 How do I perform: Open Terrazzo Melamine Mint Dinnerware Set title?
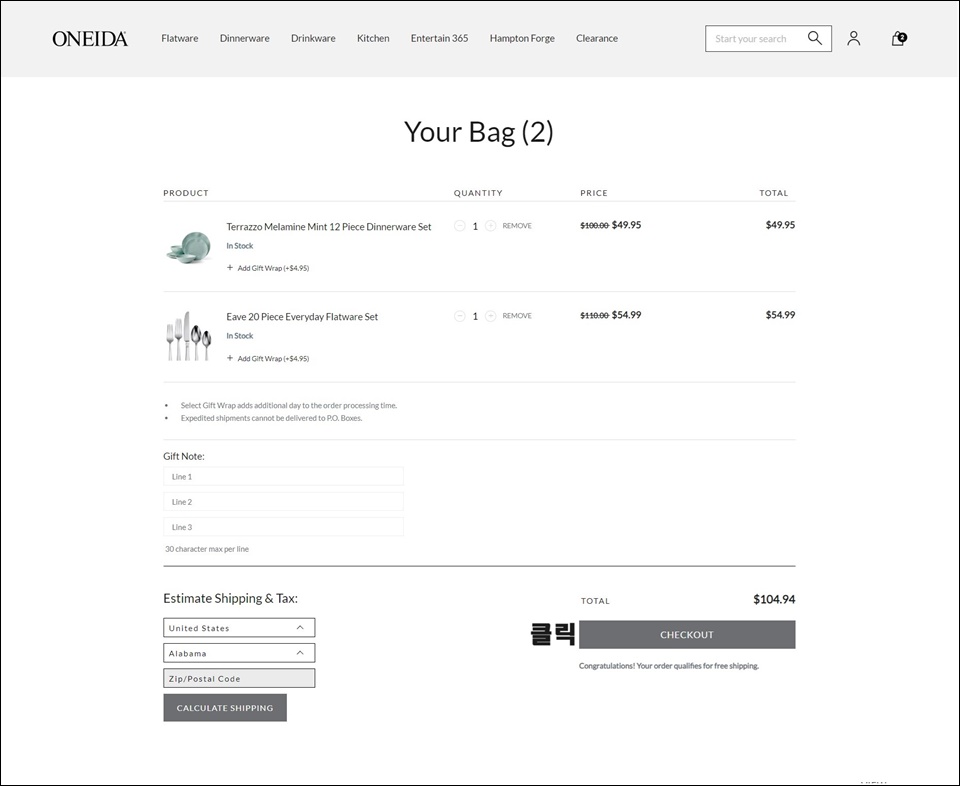(x=329, y=226)
